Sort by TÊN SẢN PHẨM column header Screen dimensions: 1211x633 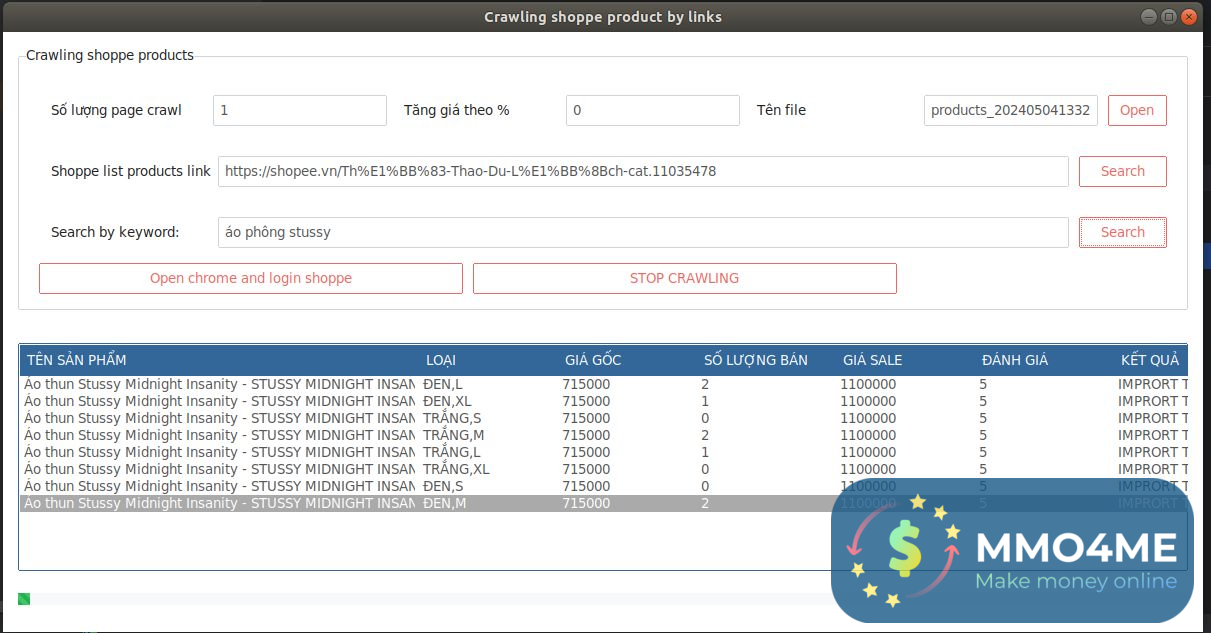click(x=219, y=360)
